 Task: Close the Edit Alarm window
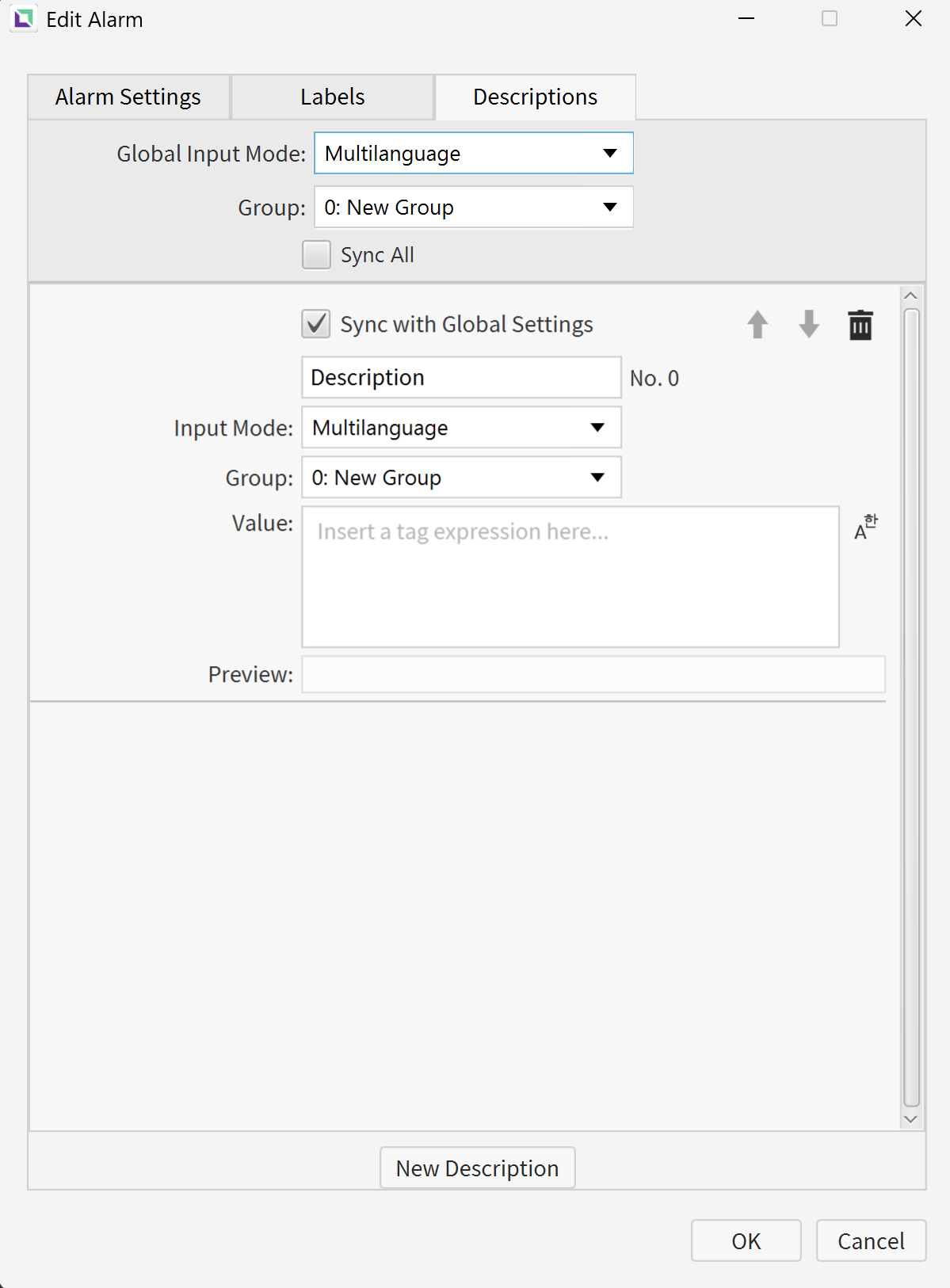(914, 18)
